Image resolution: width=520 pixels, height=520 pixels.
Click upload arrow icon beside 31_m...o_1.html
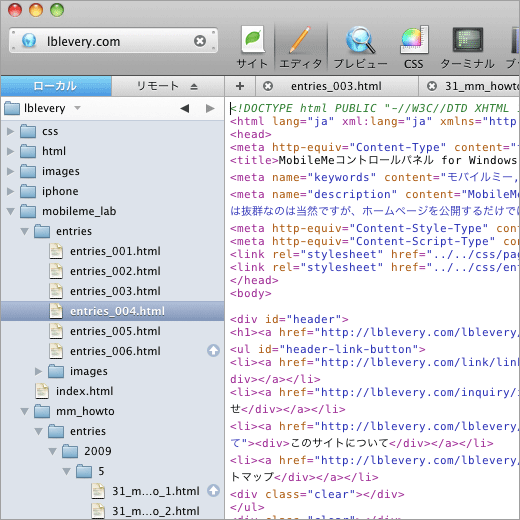(x=213, y=490)
